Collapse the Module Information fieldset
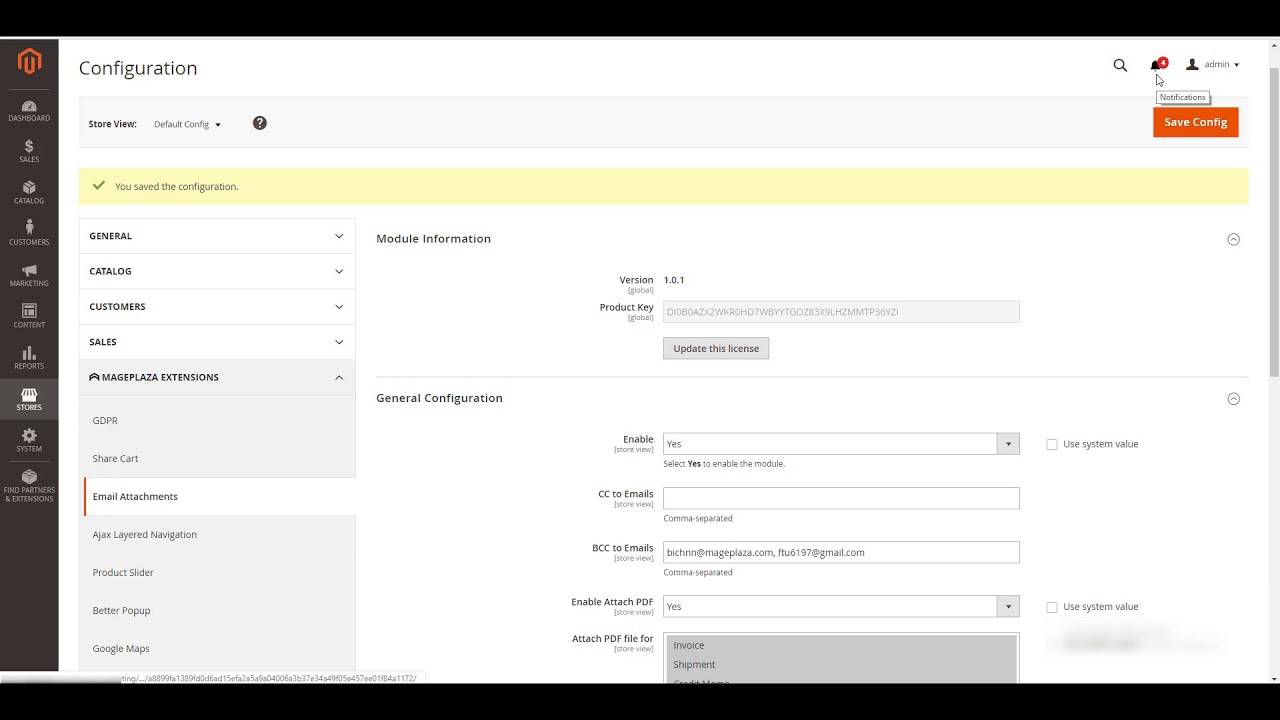This screenshot has width=1280, height=720. pos(1233,239)
